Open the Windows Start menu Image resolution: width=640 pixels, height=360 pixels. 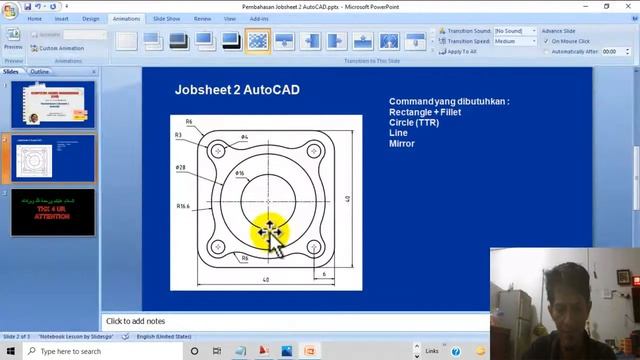click(x=11, y=351)
